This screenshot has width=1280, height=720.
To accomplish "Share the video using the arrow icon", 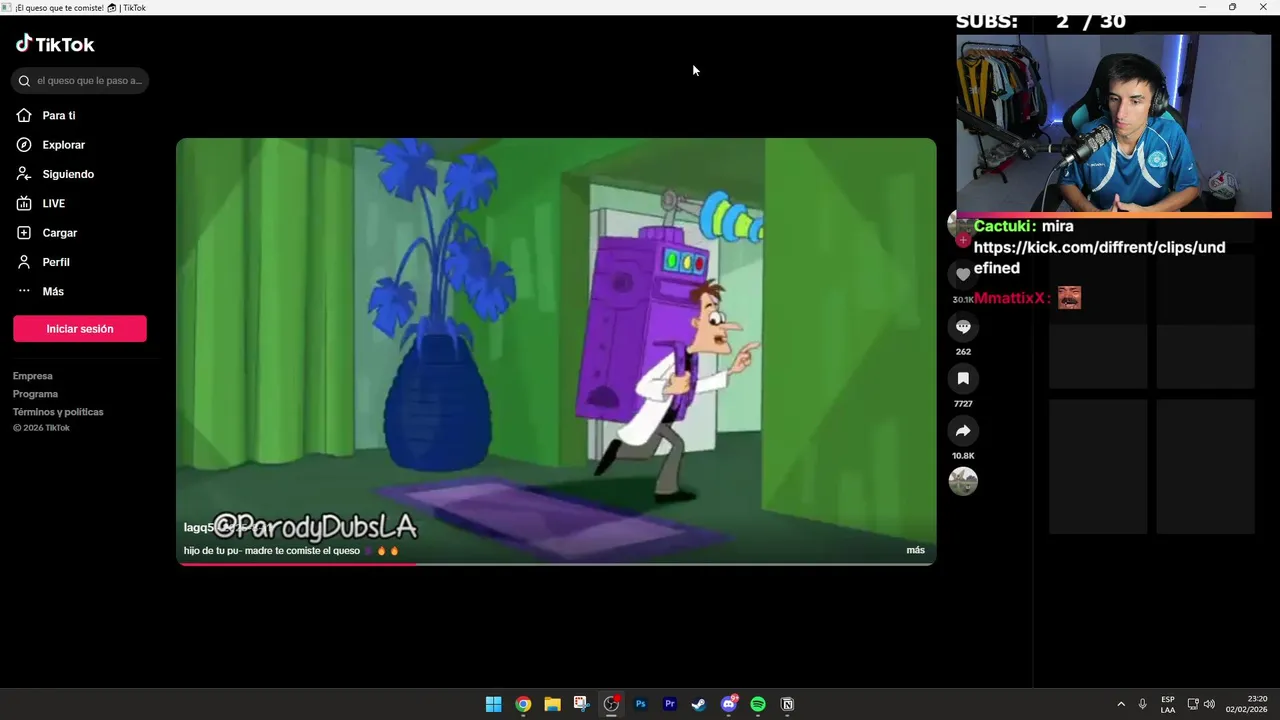I will click(x=963, y=431).
